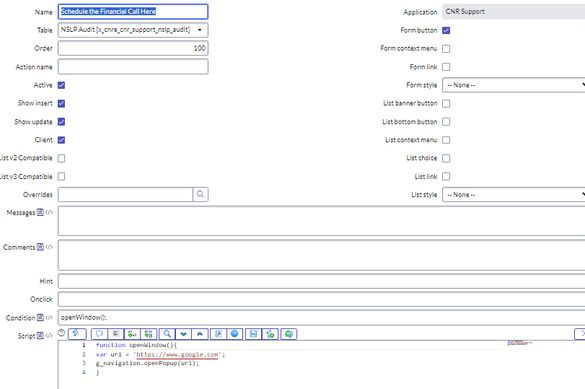This screenshot has width=585, height=389.
Task: Uncheck the Client checkbox
Action: pyautogui.click(x=62, y=140)
